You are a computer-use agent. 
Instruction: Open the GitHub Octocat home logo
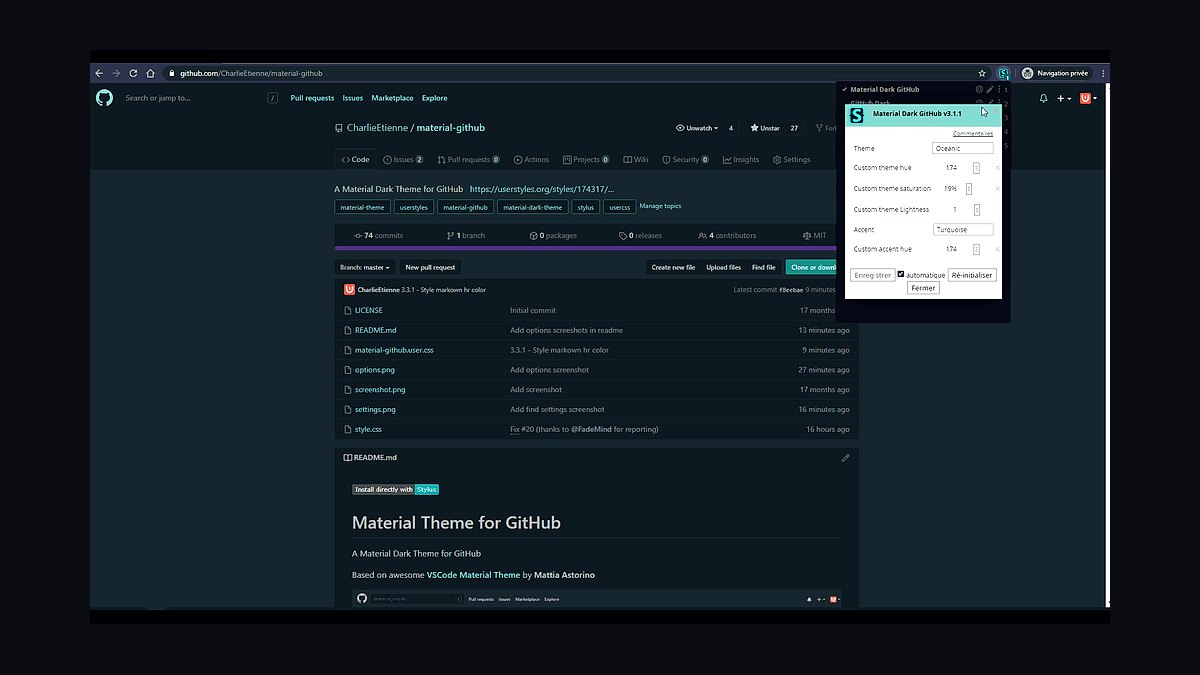104,98
